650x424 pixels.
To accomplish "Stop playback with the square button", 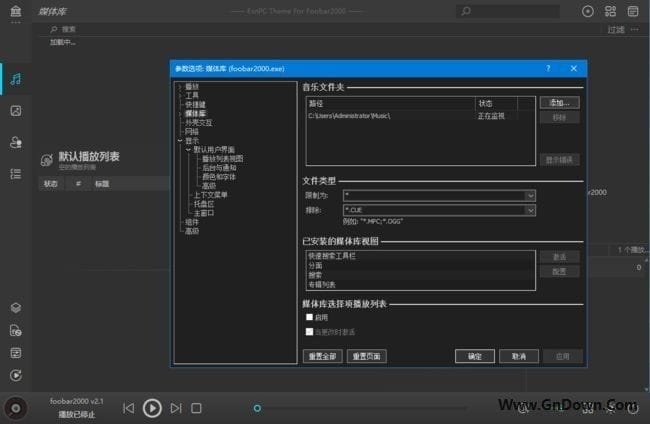I will [x=196, y=408].
